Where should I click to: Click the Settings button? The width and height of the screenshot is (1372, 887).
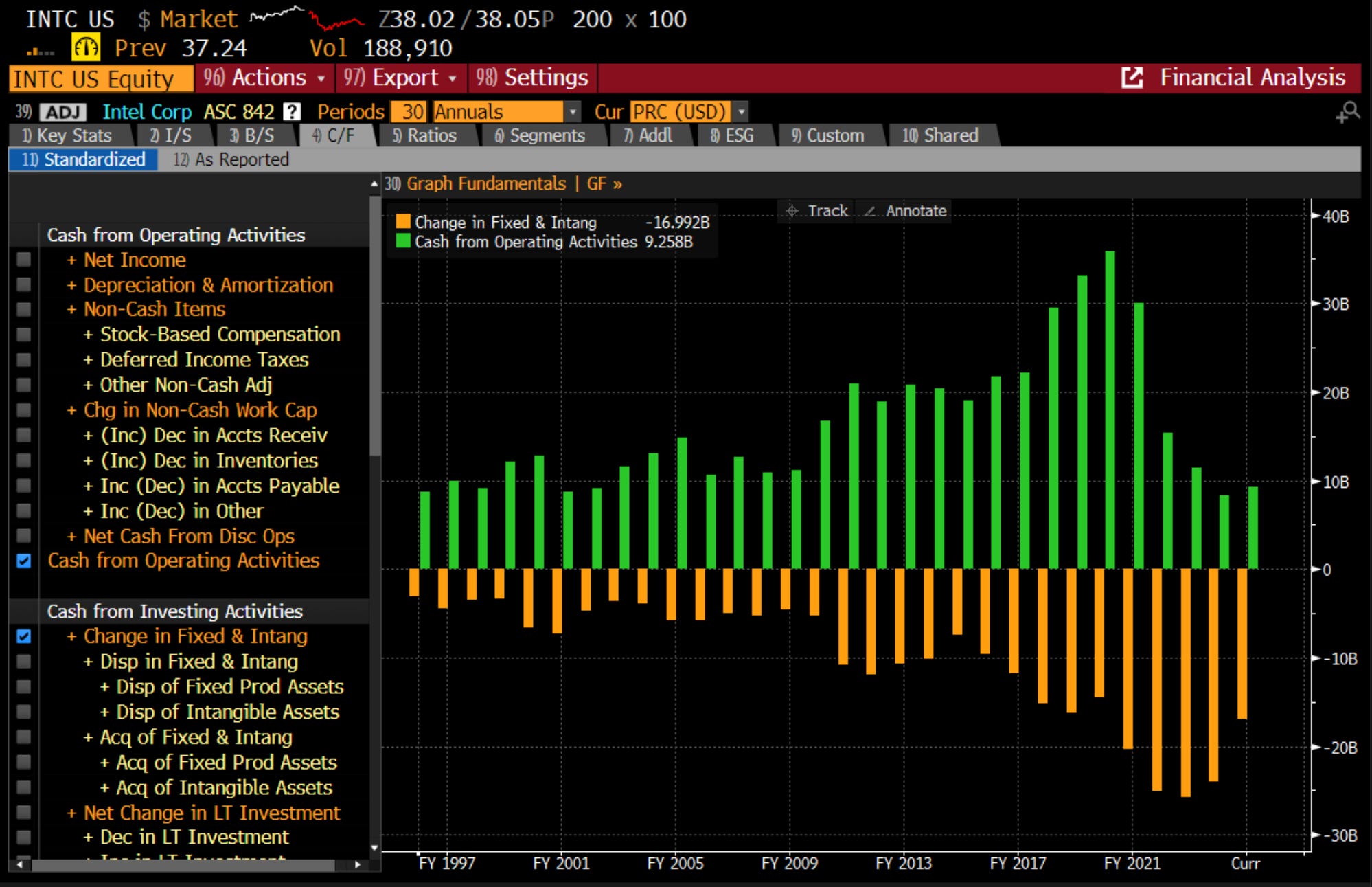(533, 78)
